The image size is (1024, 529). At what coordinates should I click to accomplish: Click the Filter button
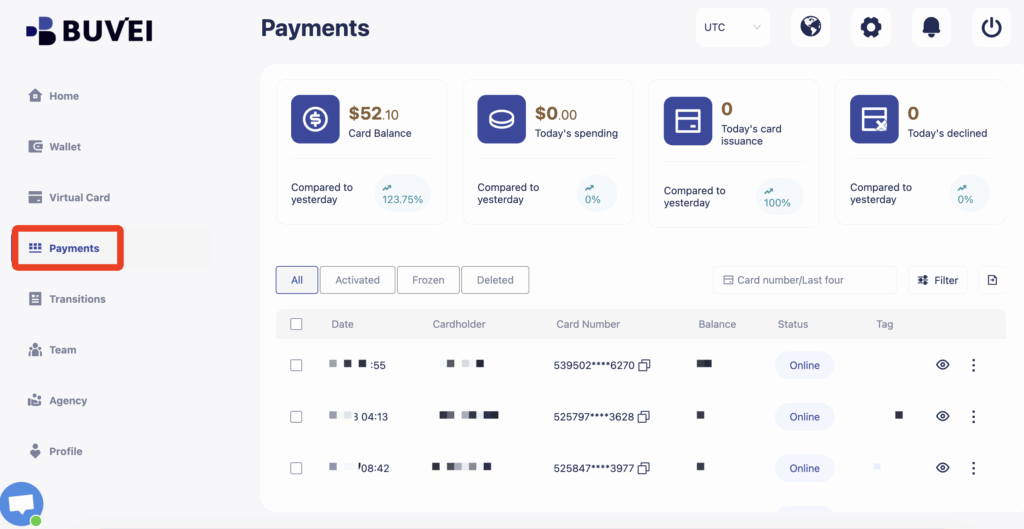click(x=937, y=280)
